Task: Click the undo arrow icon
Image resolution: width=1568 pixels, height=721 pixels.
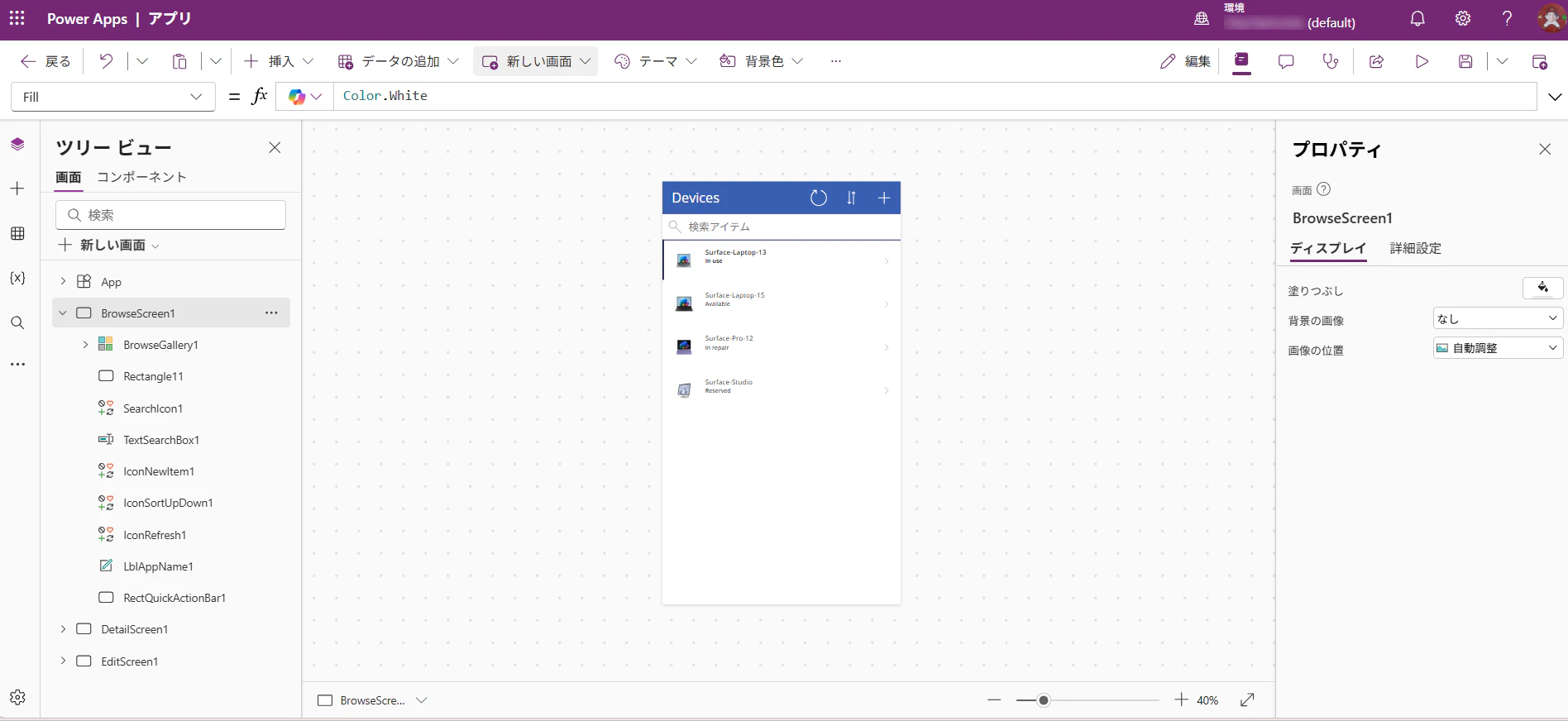Action: tap(106, 61)
